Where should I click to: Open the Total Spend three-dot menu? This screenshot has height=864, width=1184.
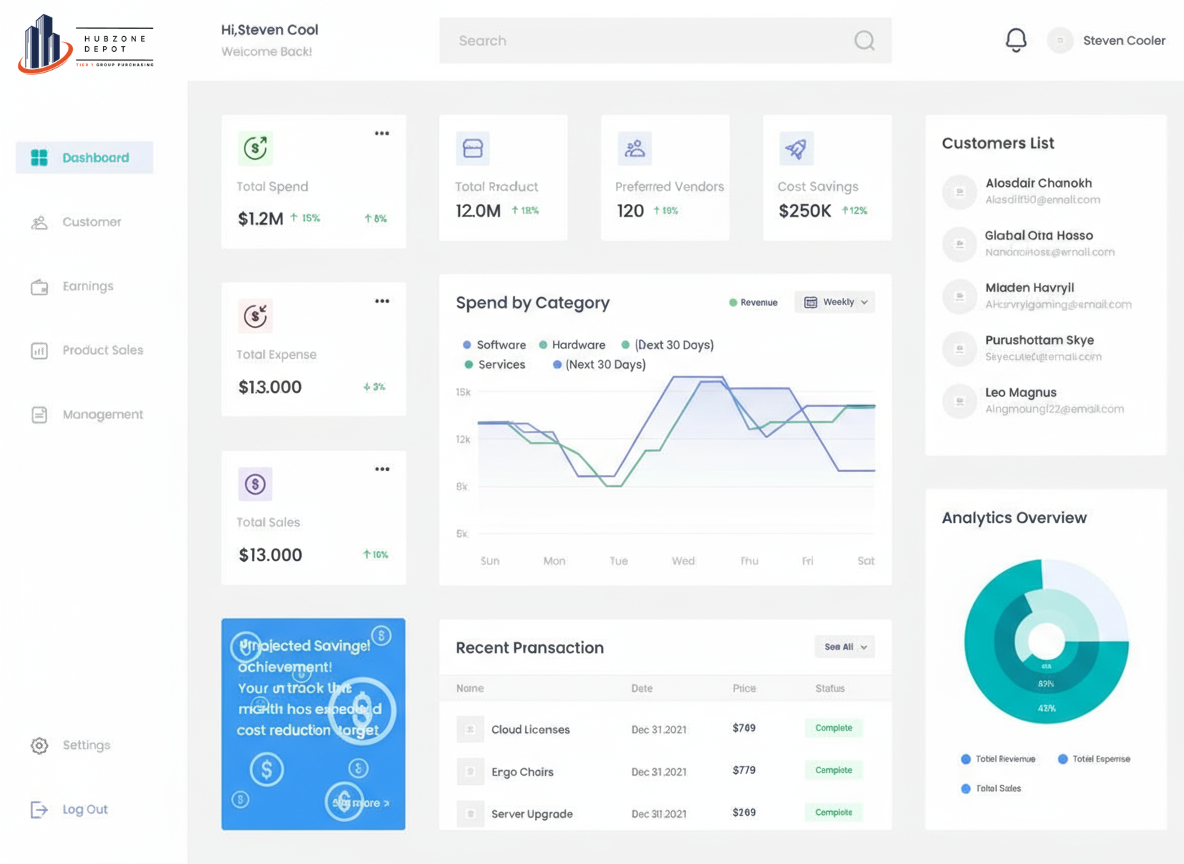[x=382, y=133]
